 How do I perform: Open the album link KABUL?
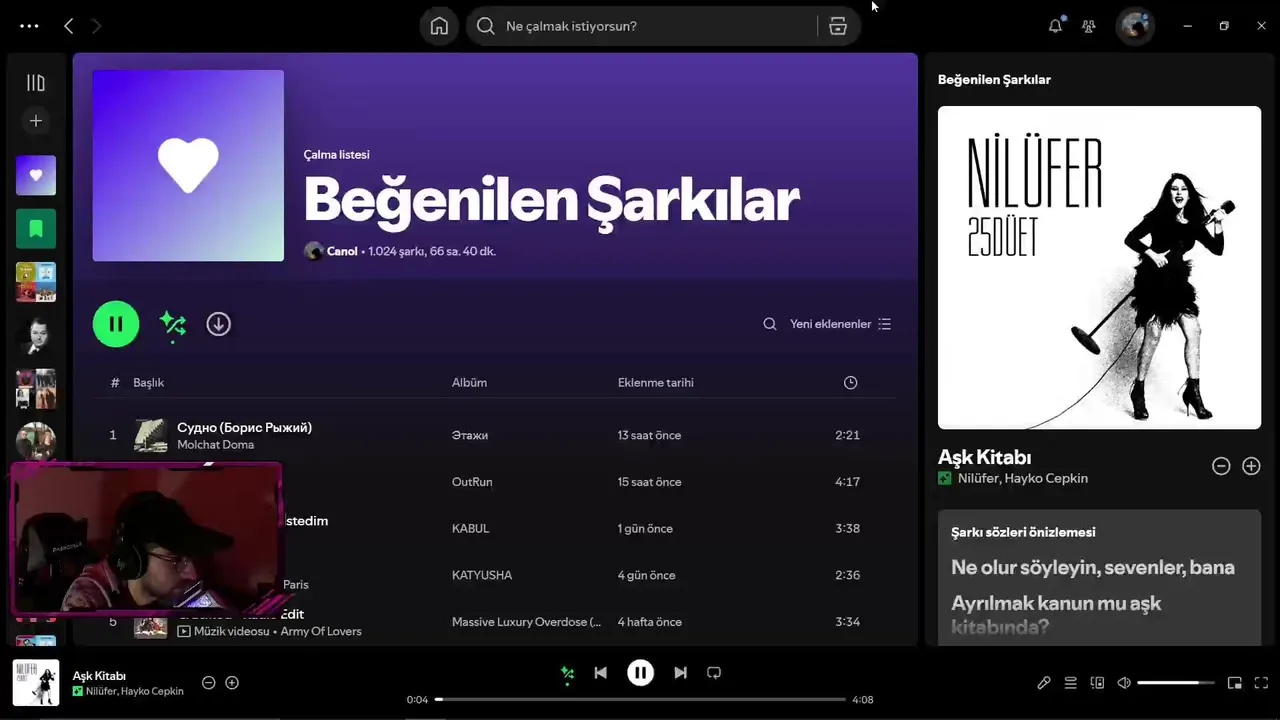click(470, 528)
